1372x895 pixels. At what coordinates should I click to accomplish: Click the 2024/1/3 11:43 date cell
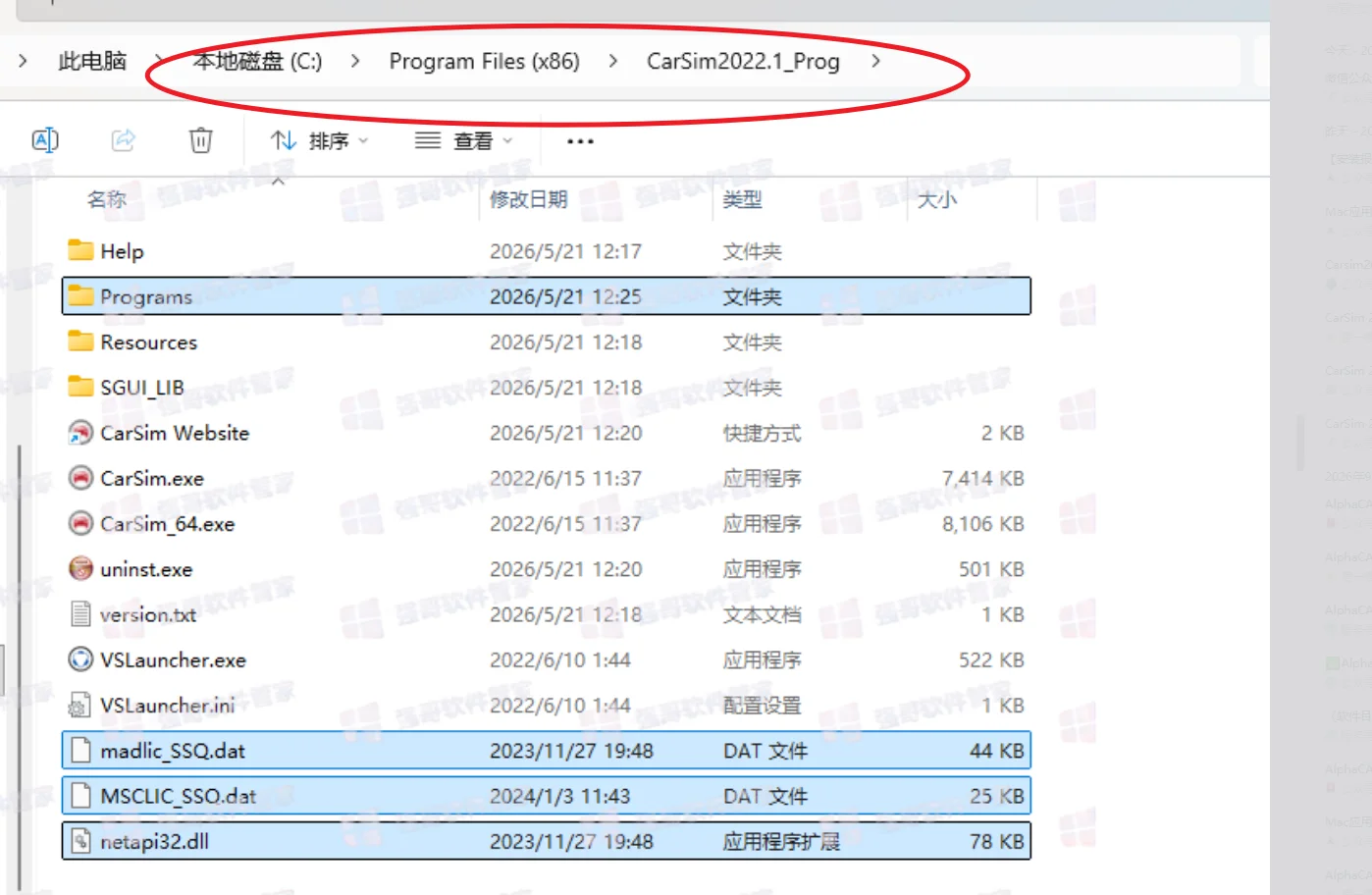[x=560, y=796]
